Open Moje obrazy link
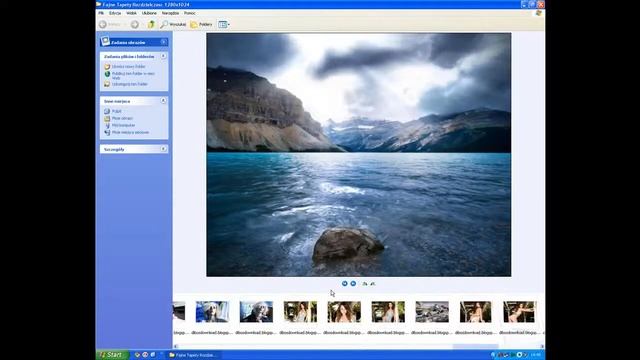The image size is (640, 360). [118, 118]
